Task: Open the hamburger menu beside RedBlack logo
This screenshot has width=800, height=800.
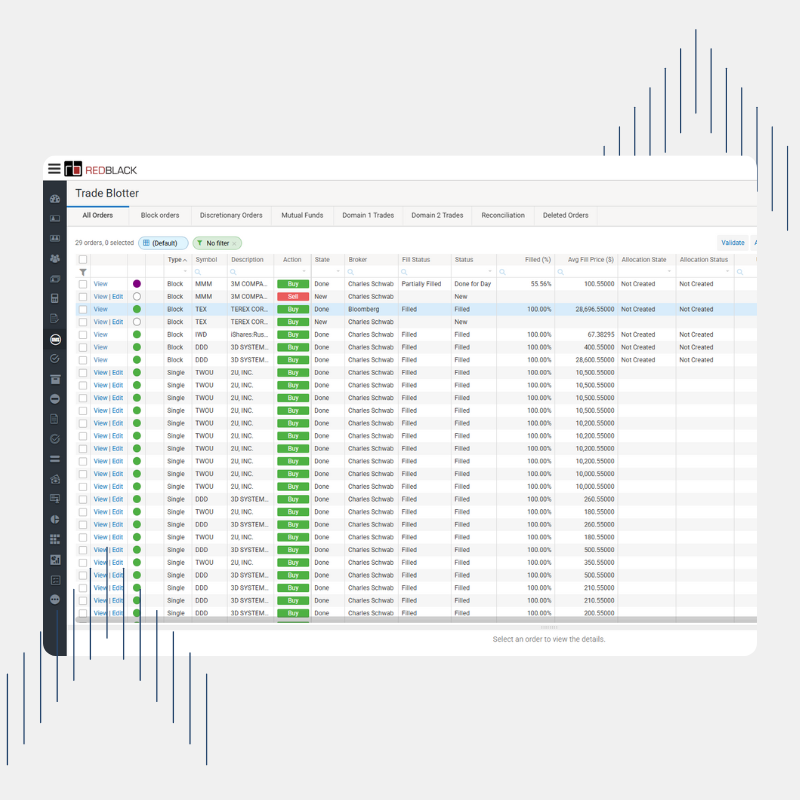Action: pyautogui.click(x=54, y=168)
